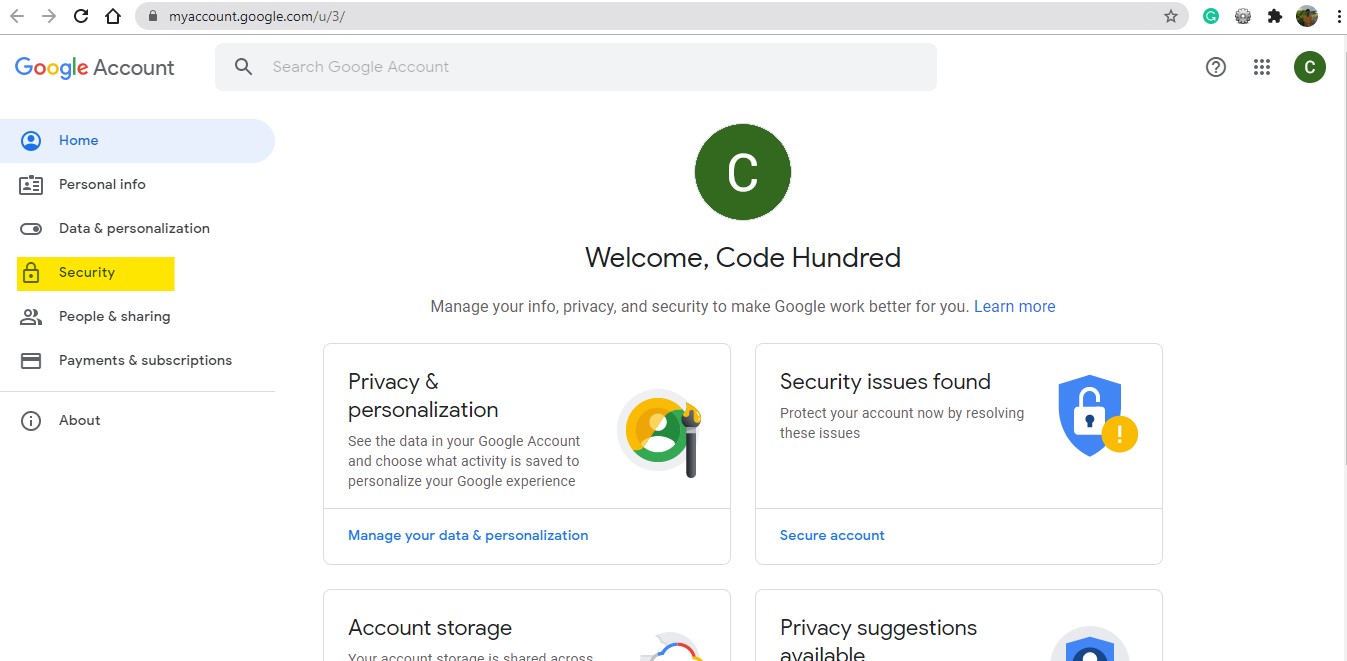Click the Secure account link
The height and width of the screenshot is (661, 1347).
coord(832,536)
